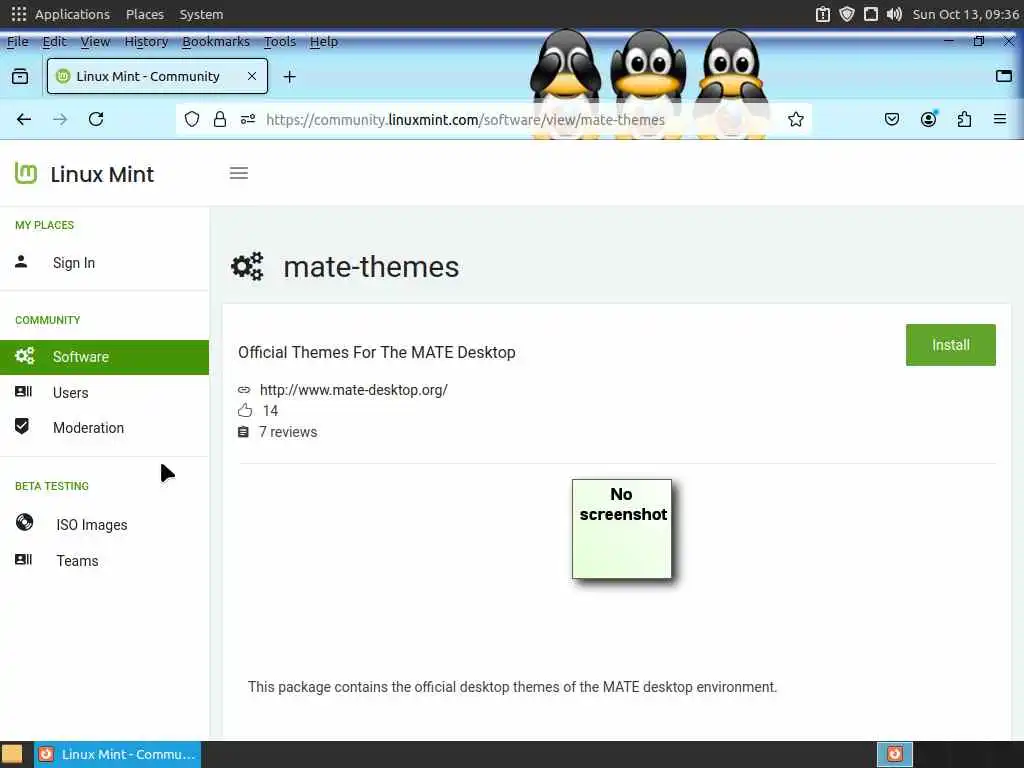Click the No screenshot thumbnail
This screenshot has width=1024, height=768.
pyautogui.click(x=622, y=529)
